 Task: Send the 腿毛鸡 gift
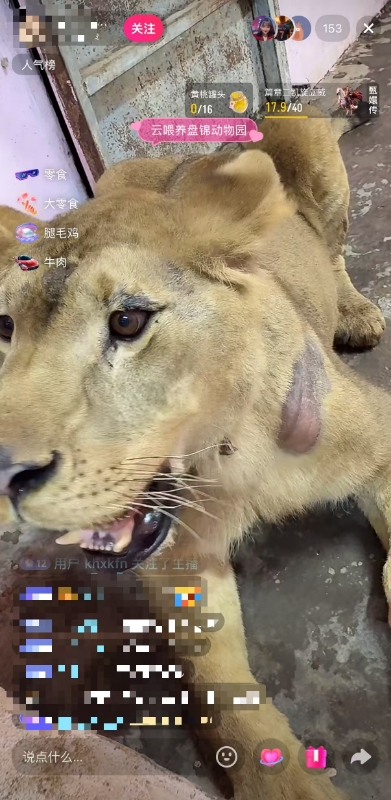click(x=47, y=233)
